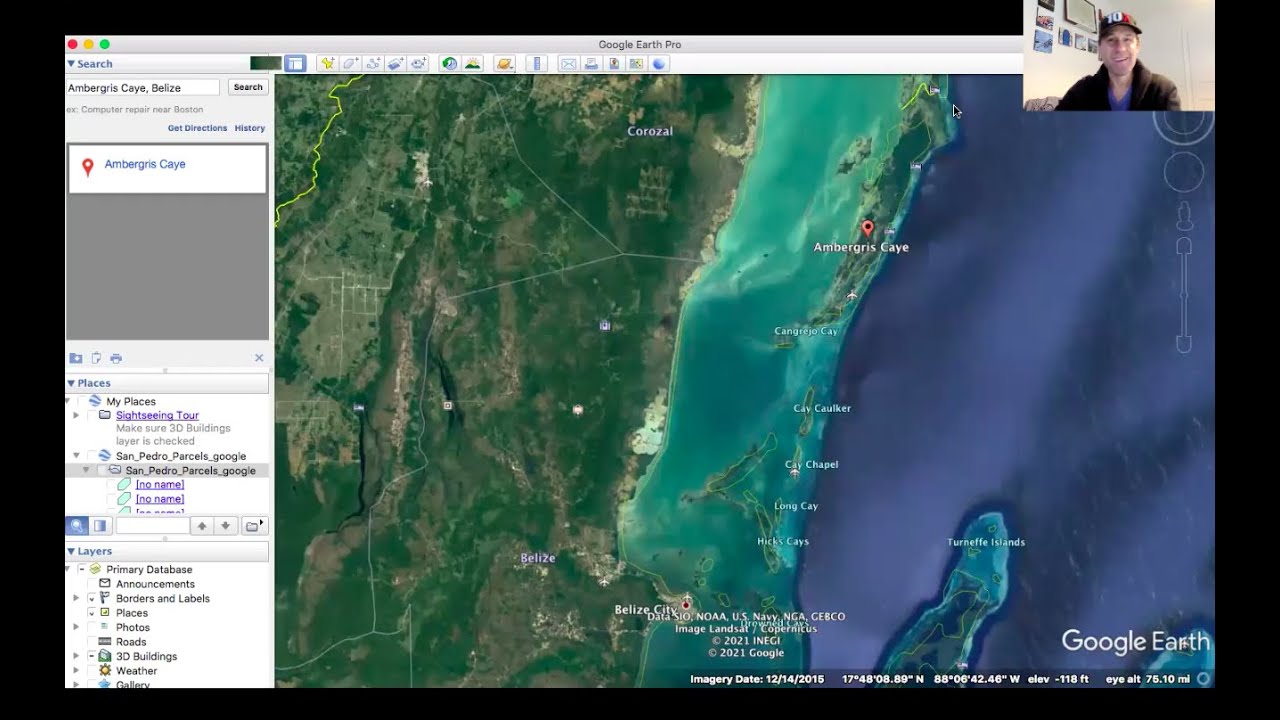The height and width of the screenshot is (720, 1280).
Task: Expand the 3D Buildings layer tree
Action: coord(76,656)
